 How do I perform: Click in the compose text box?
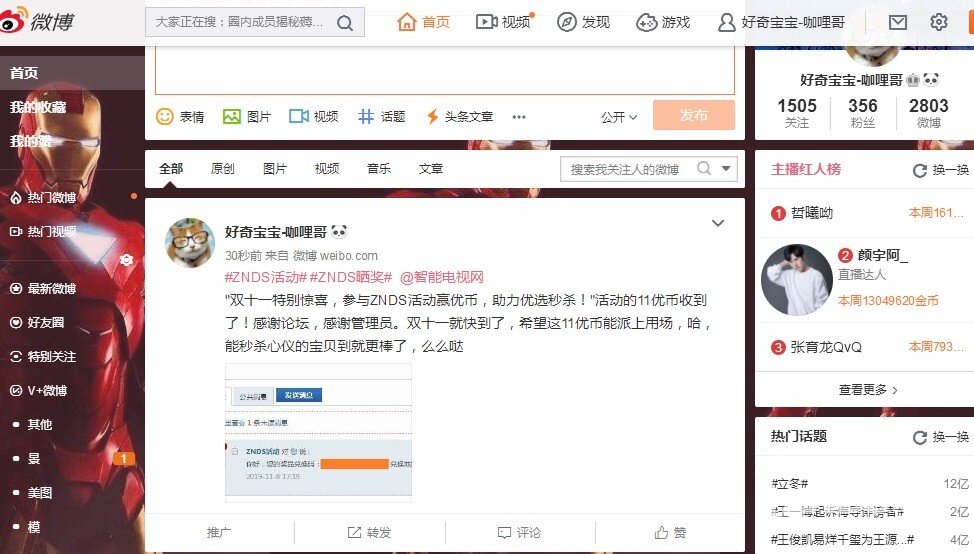pos(445,70)
